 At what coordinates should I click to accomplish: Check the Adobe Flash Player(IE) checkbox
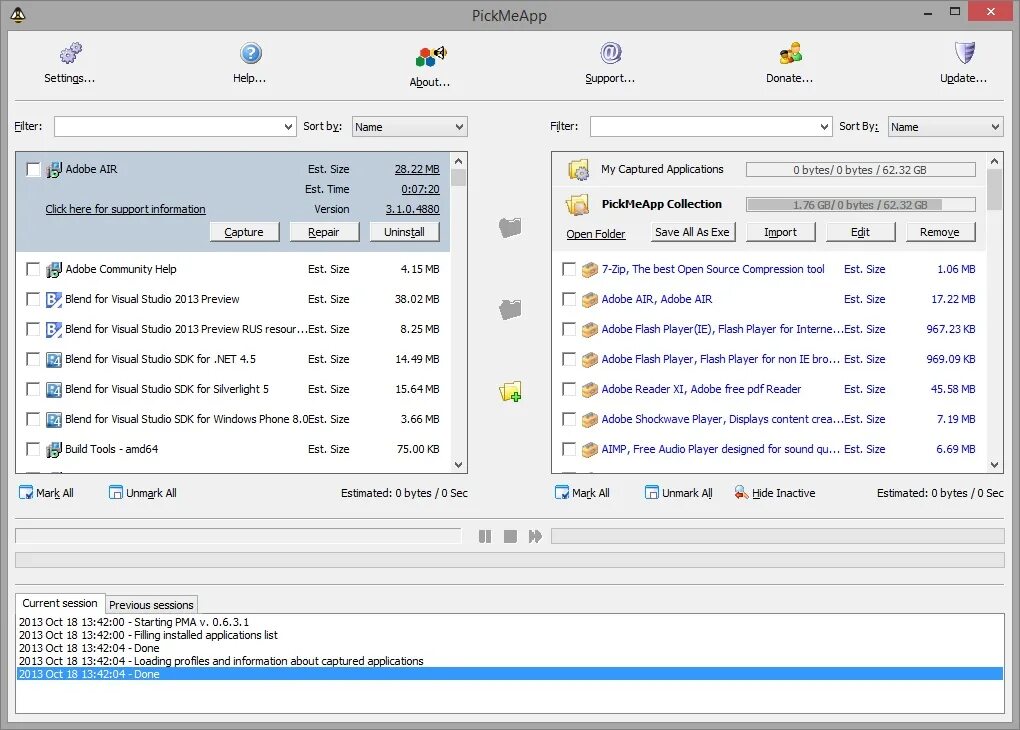[x=569, y=329]
